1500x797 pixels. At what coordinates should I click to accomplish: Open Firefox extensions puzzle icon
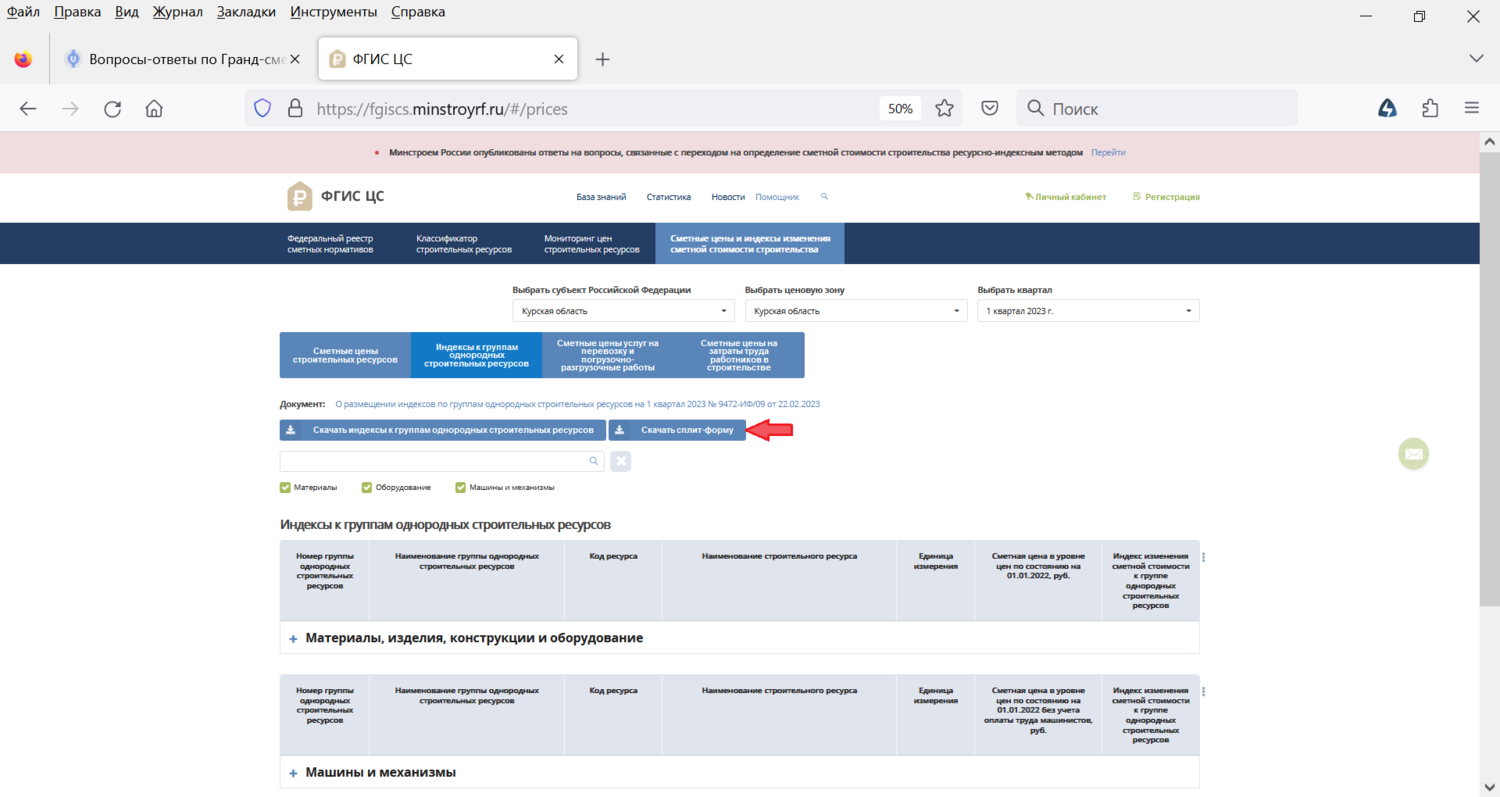coord(1430,109)
